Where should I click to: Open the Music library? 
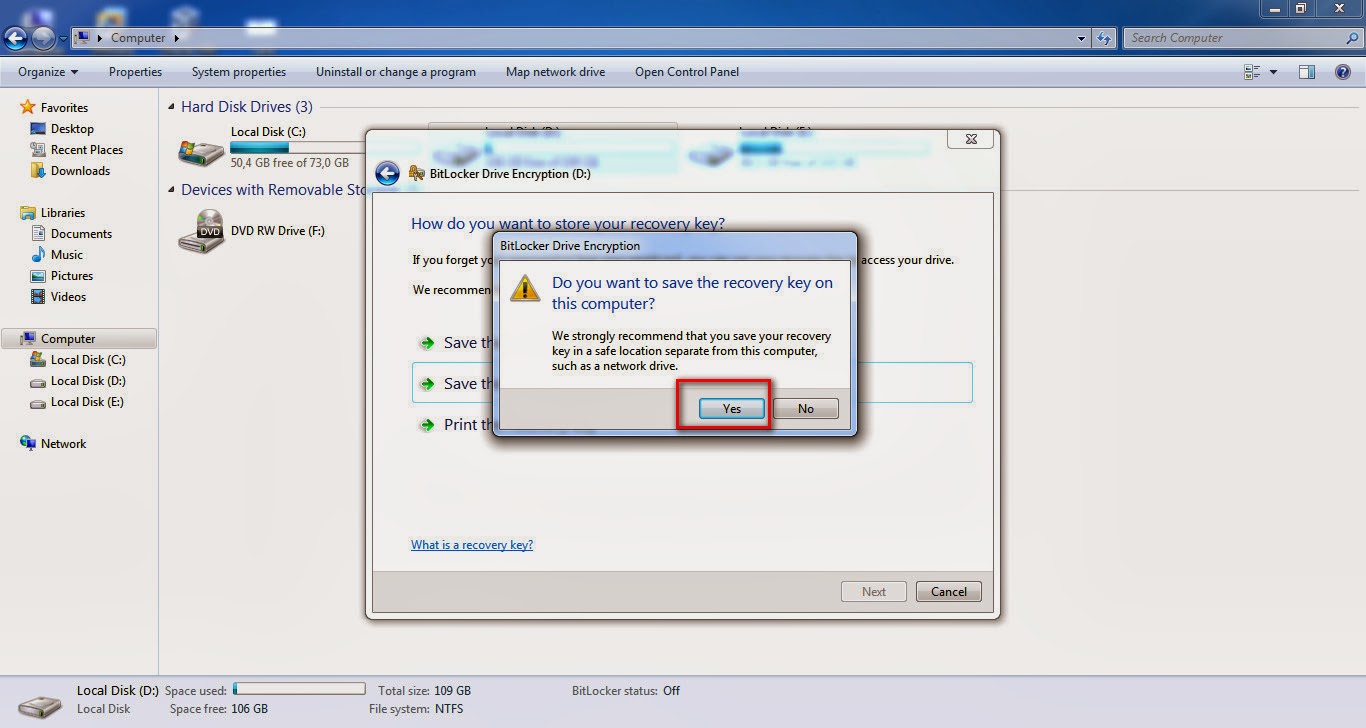click(x=67, y=255)
